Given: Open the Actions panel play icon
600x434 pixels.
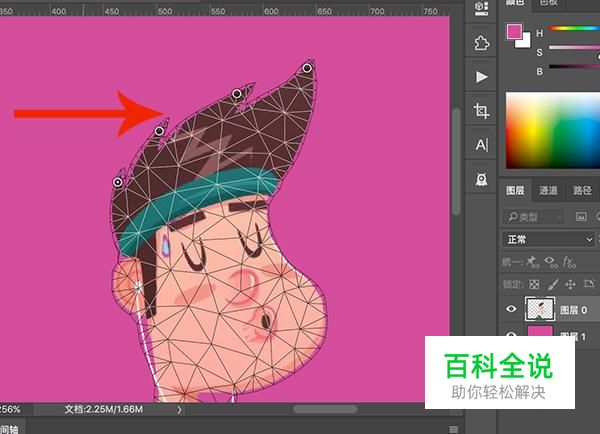Looking at the screenshot, I should pyautogui.click(x=481, y=77).
